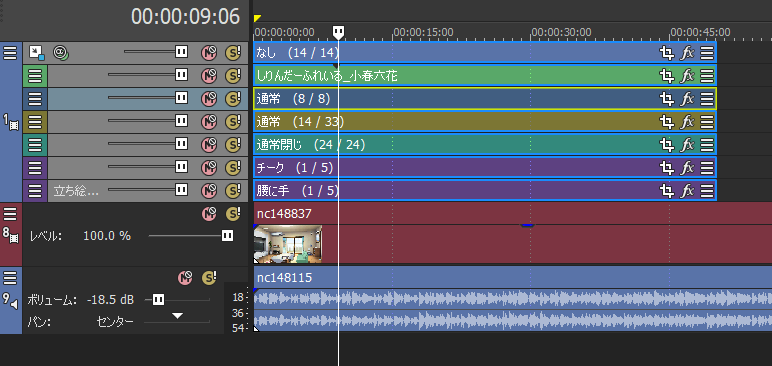Image resolution: width=772 pixels, height=366 pixels.
Task: Solo the 立ち絵... track
Action: 233,191
